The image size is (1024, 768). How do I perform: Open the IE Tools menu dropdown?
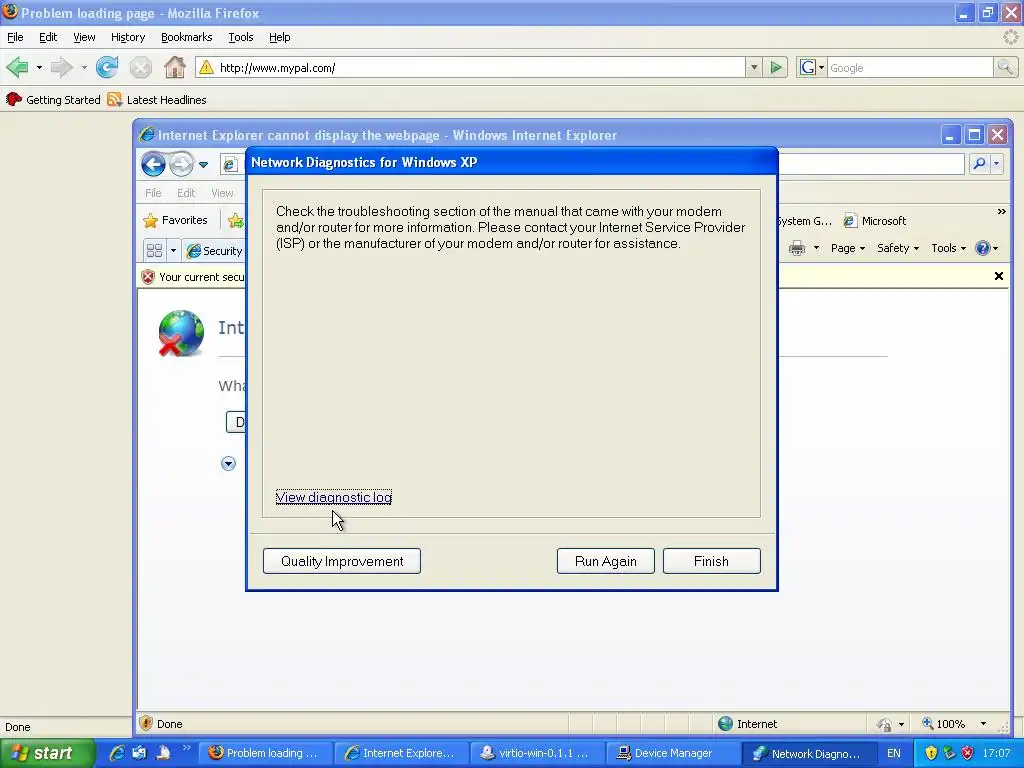948,248
